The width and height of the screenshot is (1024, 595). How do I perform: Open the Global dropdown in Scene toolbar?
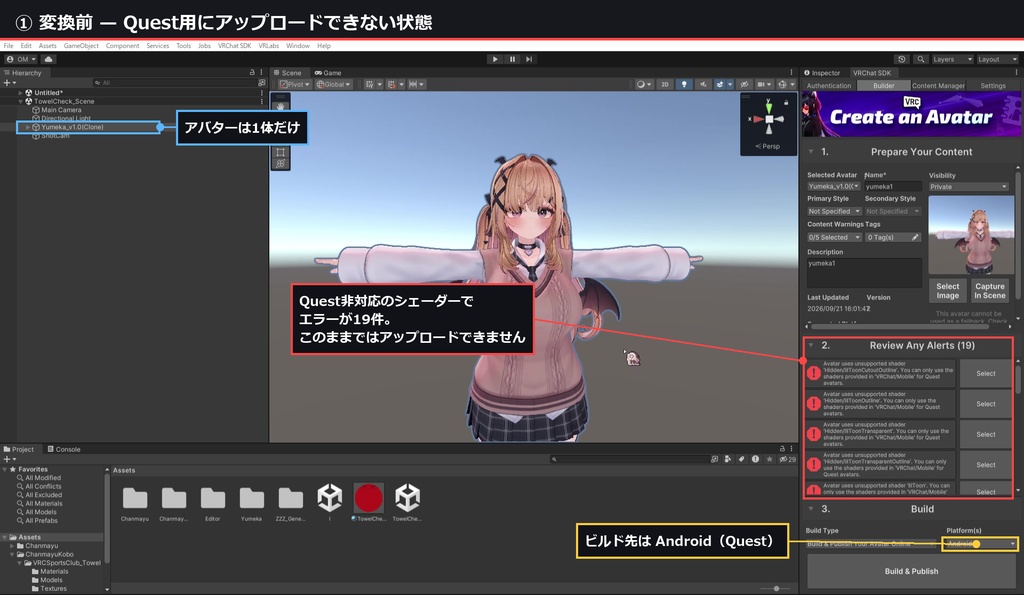coord(333,84)
